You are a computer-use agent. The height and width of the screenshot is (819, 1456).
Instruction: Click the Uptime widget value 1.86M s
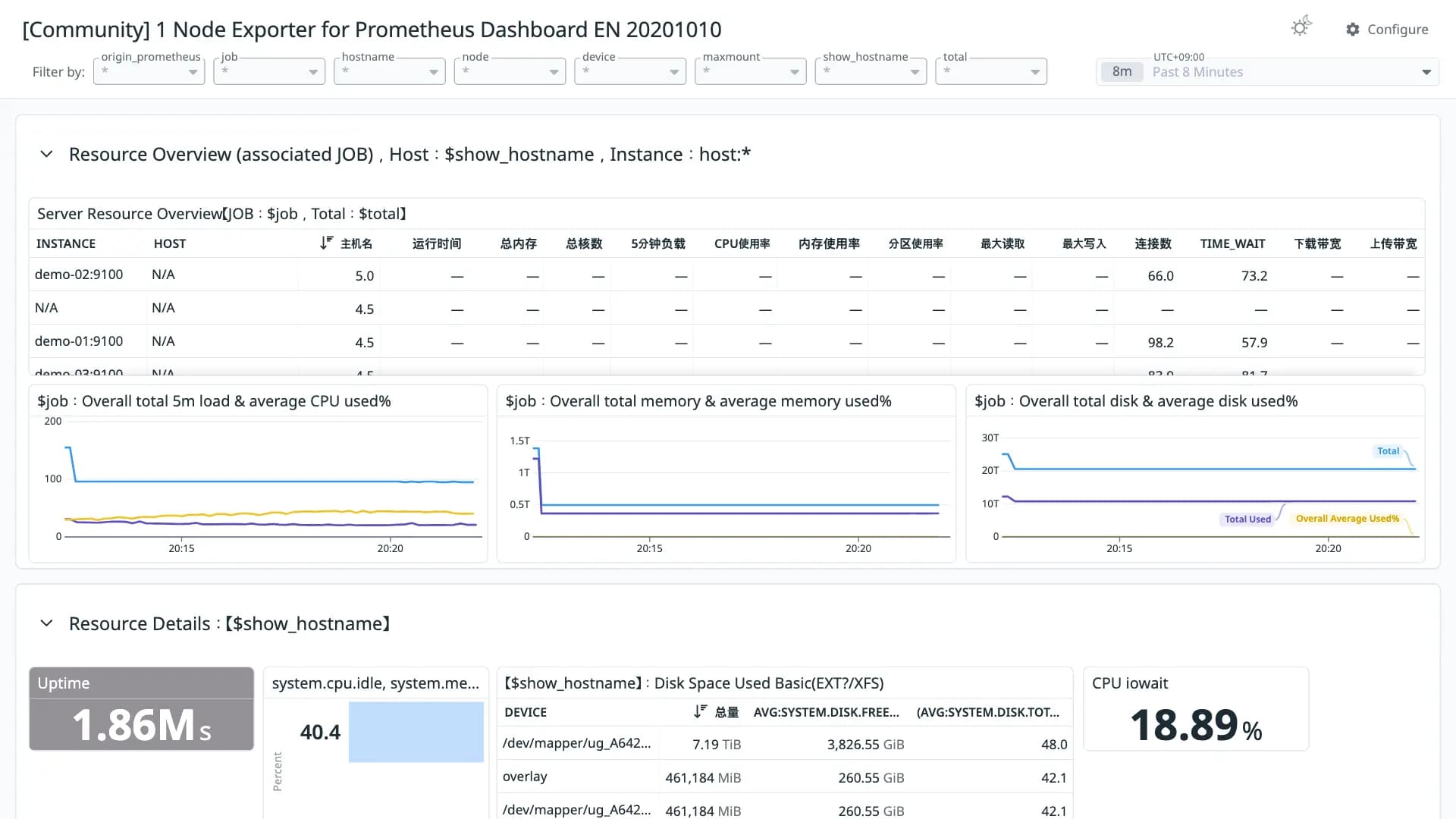[x=142, y=725]
